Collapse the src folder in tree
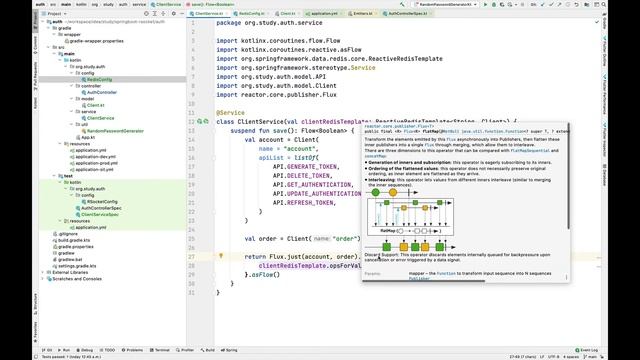640x360 pixels. pyautogui.click(x=49, y=47)
